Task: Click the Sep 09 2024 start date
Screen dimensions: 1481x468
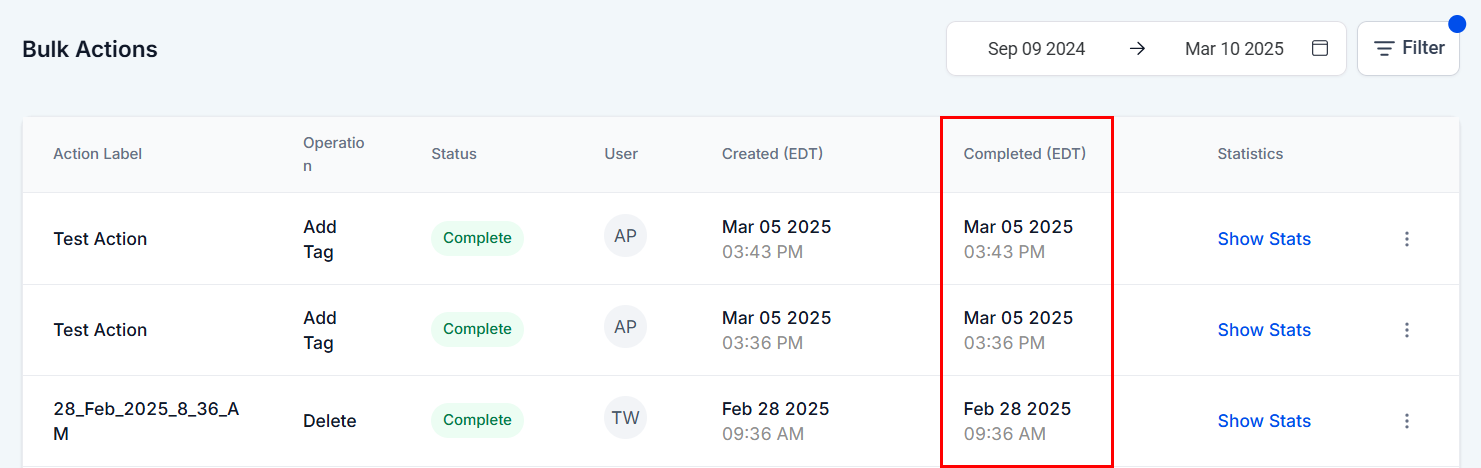Action: click(x=1036, y=48)
